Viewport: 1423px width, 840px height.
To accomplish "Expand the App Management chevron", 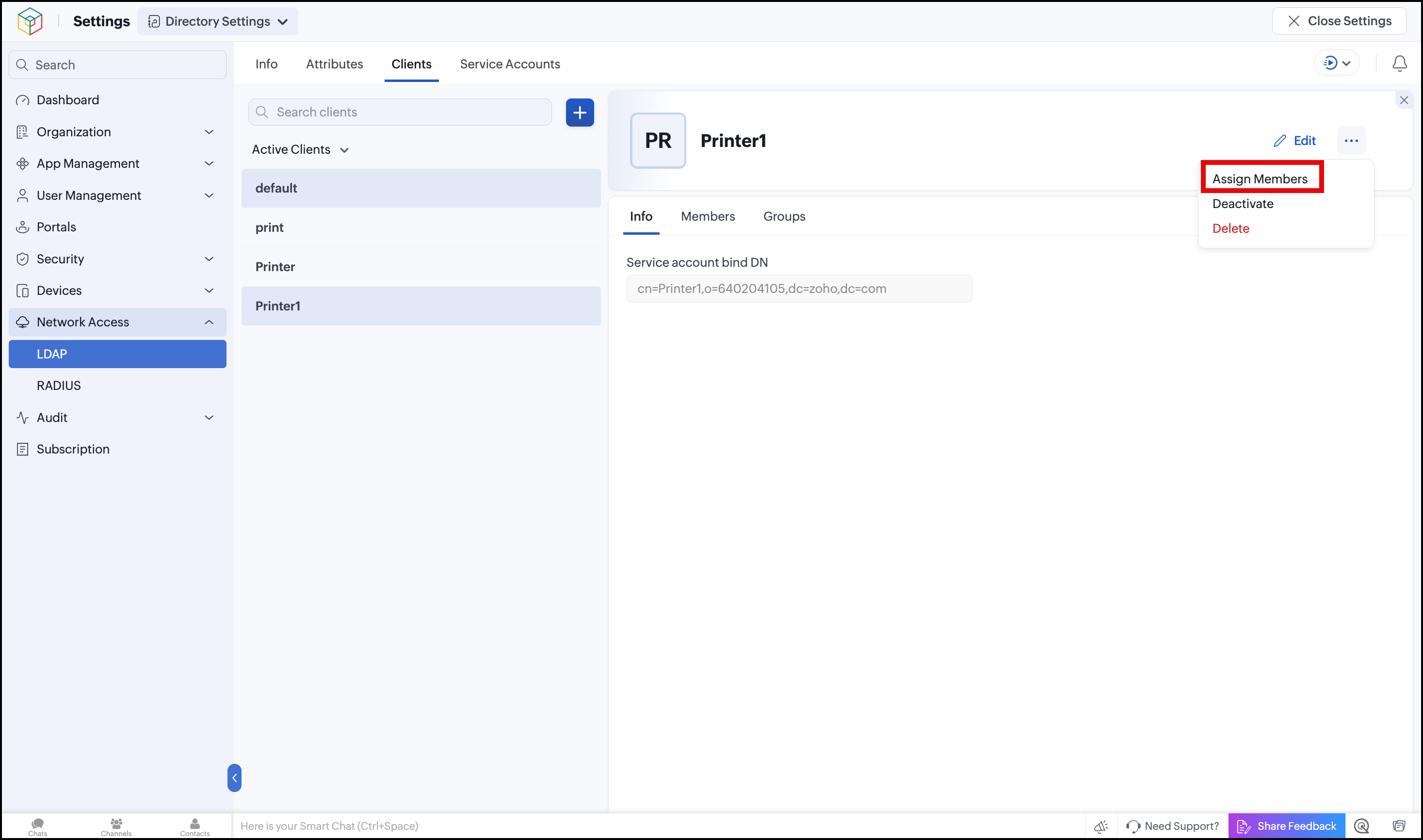I will 209,163.
